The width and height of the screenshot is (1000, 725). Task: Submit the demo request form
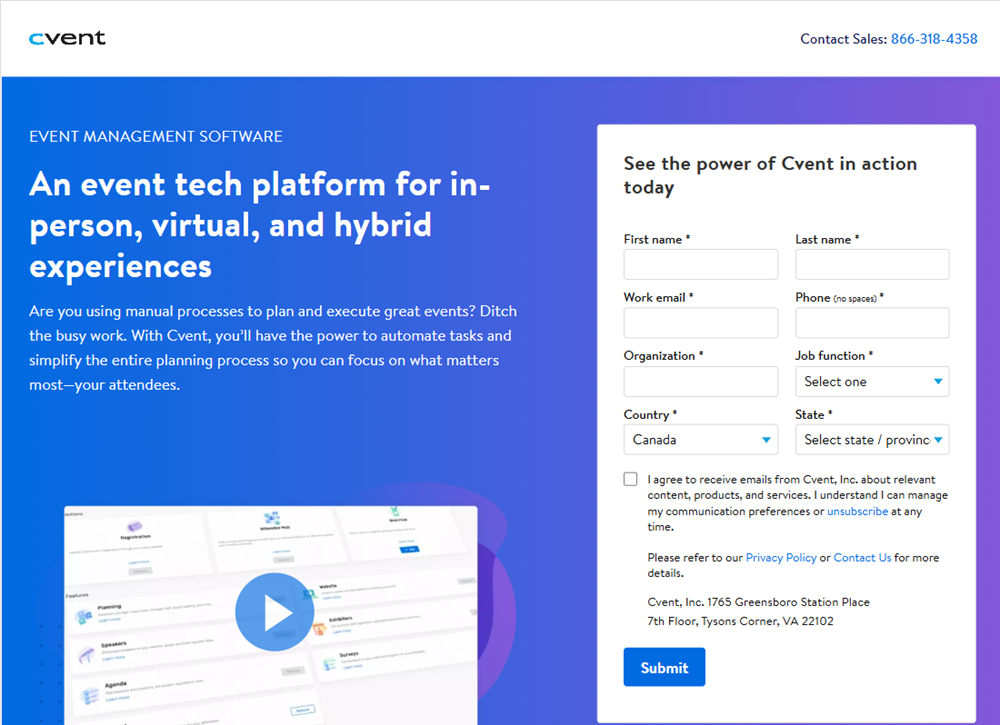click(x=664, y=667)
